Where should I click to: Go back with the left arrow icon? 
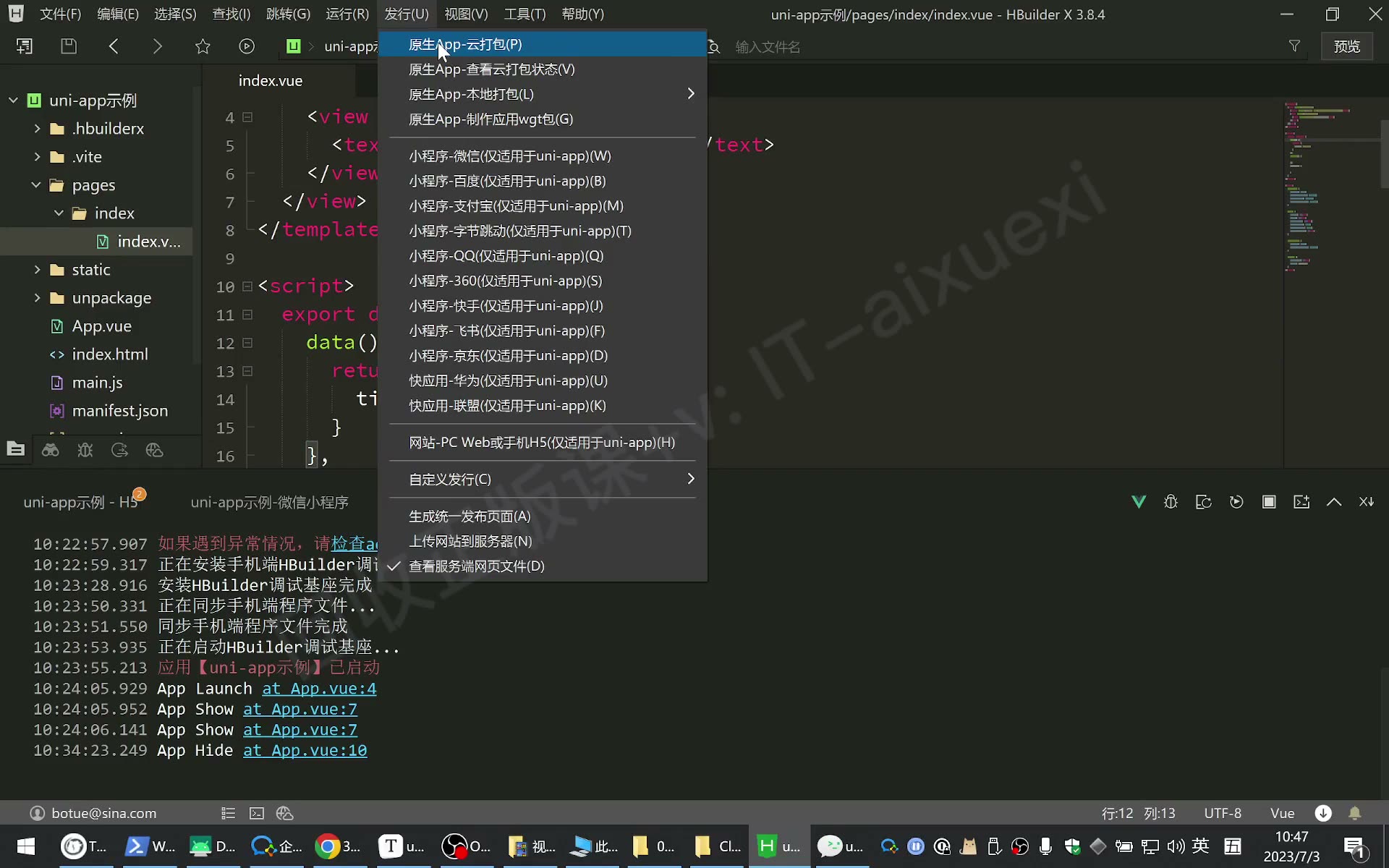click(x=114, y=46)
